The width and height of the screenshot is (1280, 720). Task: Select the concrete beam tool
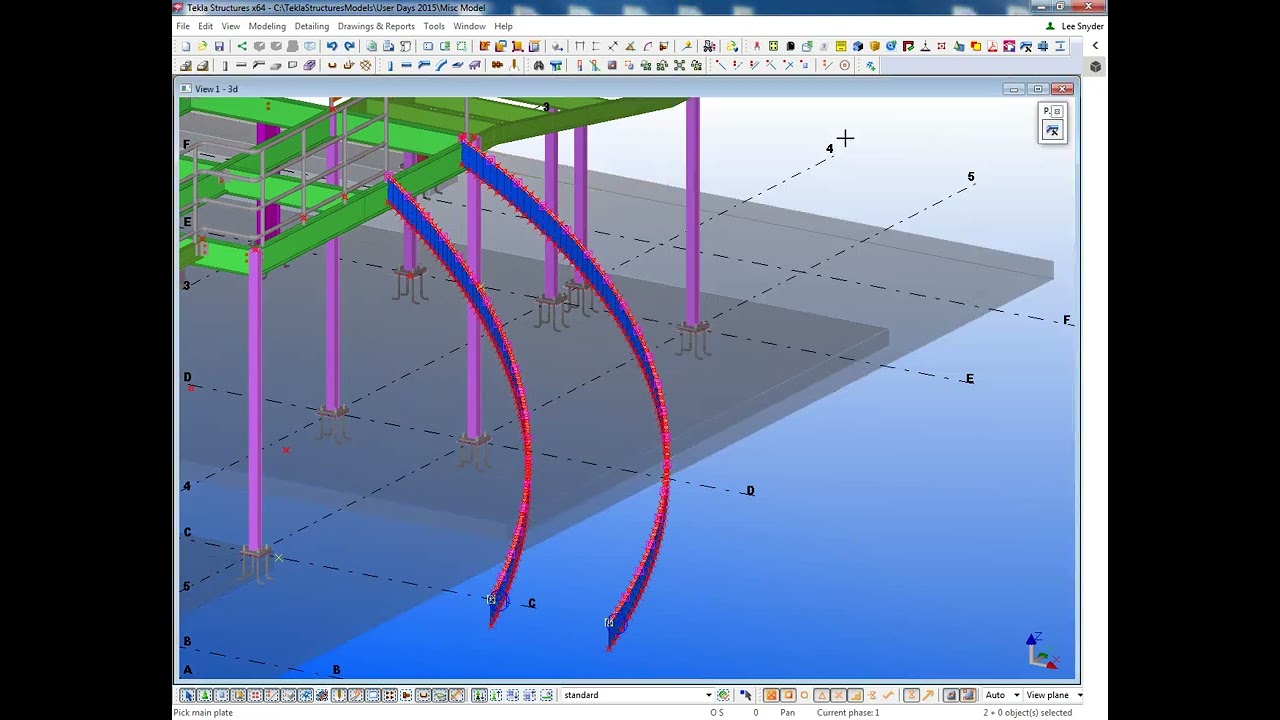click(241, 65)
